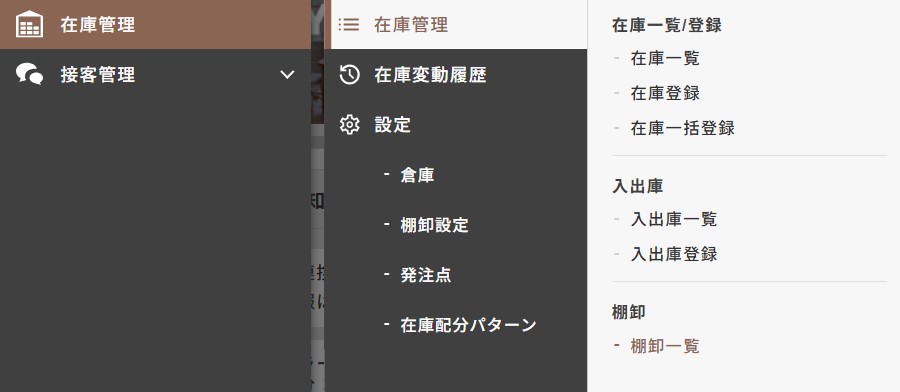Go to 入出庫一覧 link
The image size is (900, 392).
pyautogui.click(x=674, y=219)
